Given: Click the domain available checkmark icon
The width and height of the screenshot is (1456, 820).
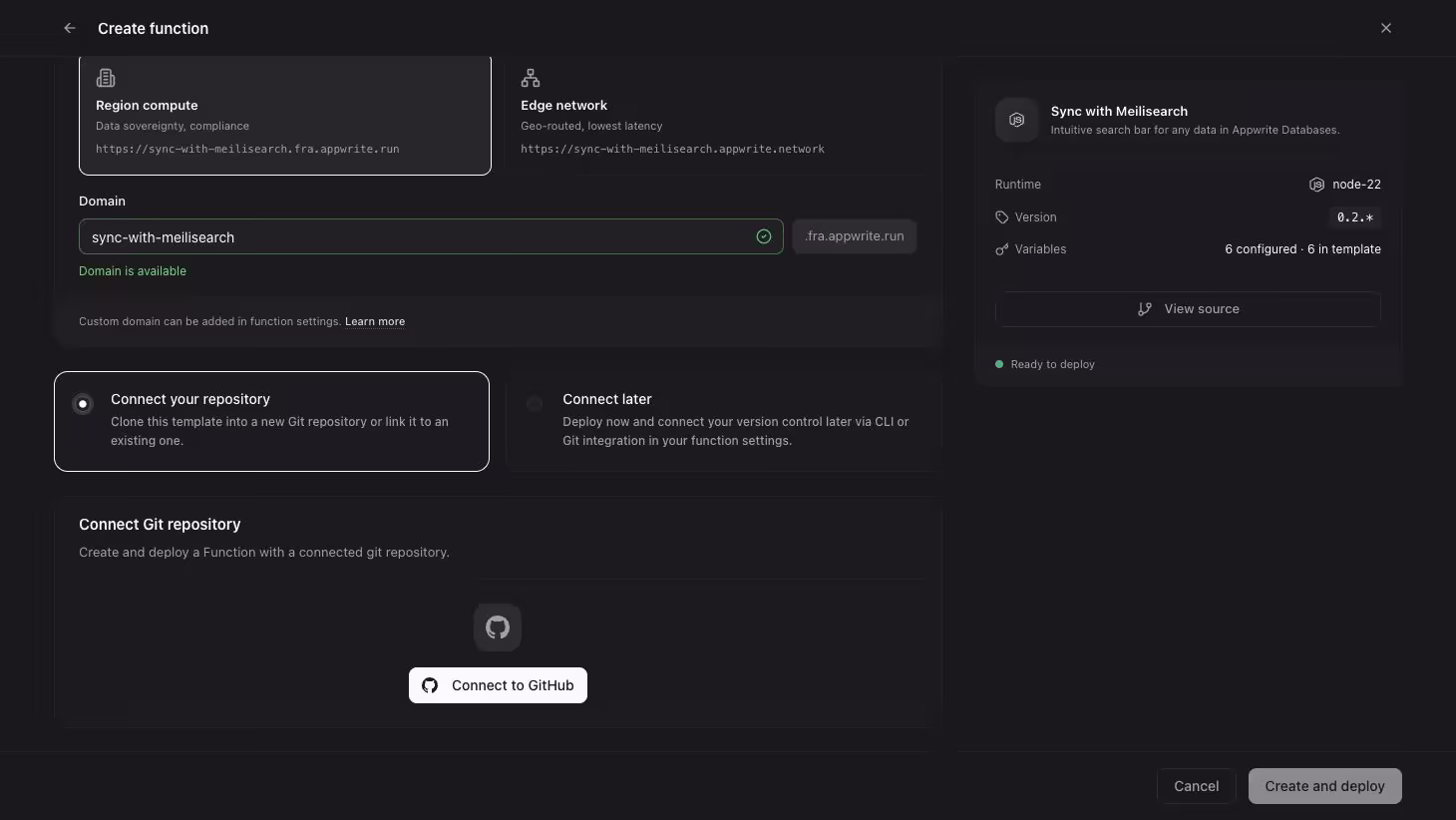Looking at the screenshot, I should [x=764, y=236].
